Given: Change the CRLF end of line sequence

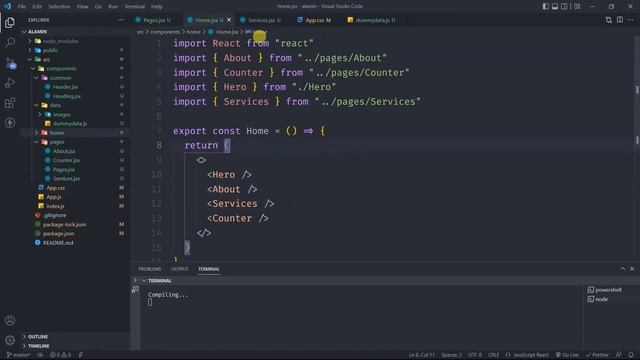Looking at the screenshot, I should click(493, 355).
